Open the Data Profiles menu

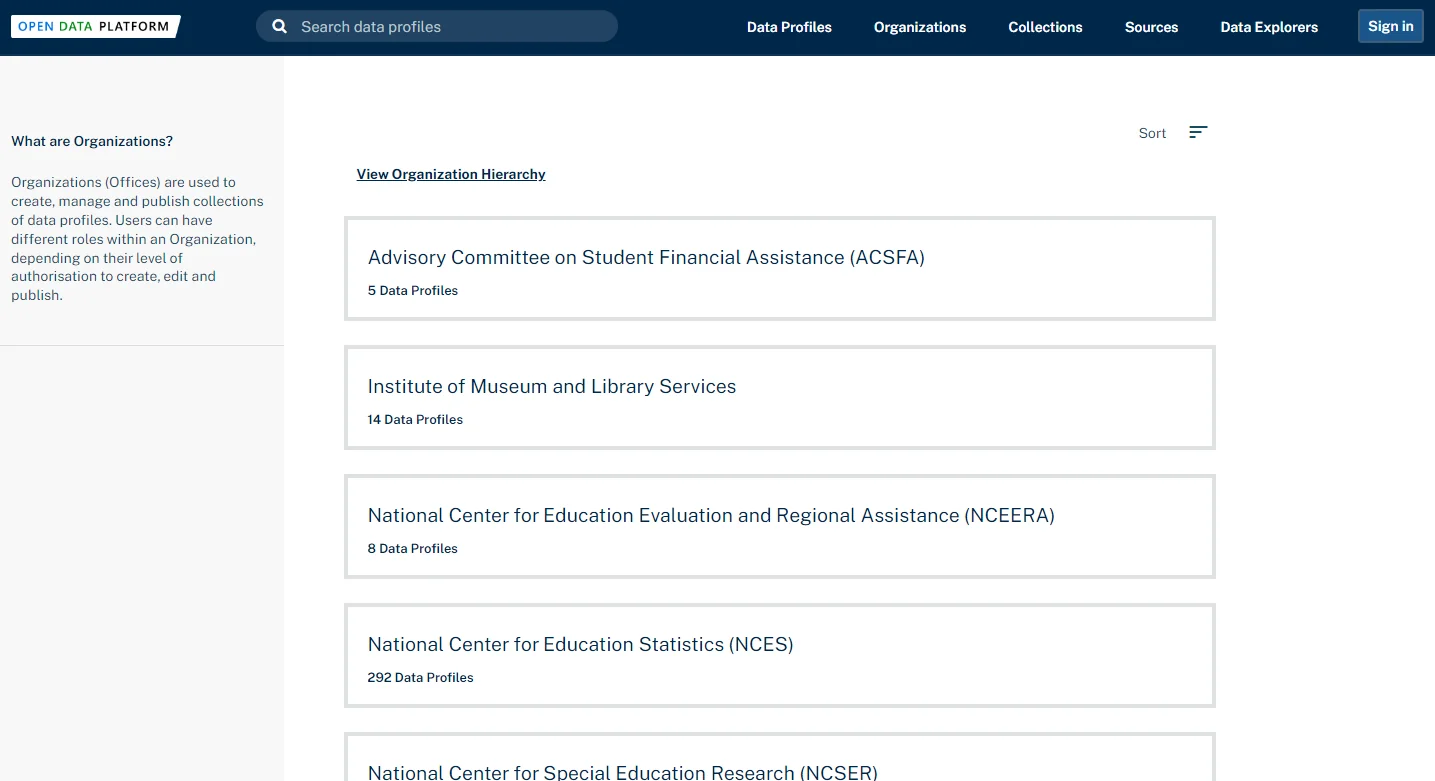789,27
